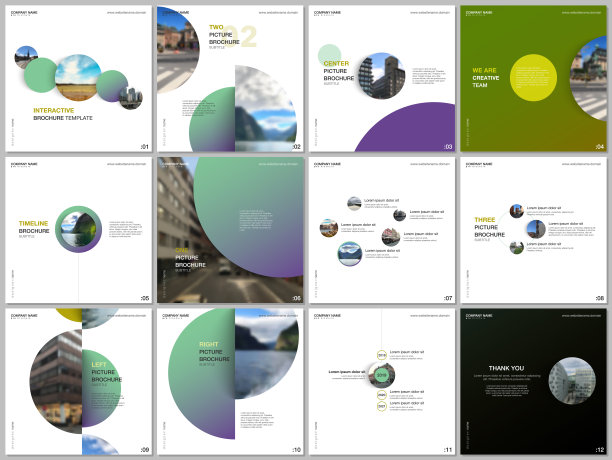
Task: Click the Three Picture Brochure heading
Action: tap(489, 227)
